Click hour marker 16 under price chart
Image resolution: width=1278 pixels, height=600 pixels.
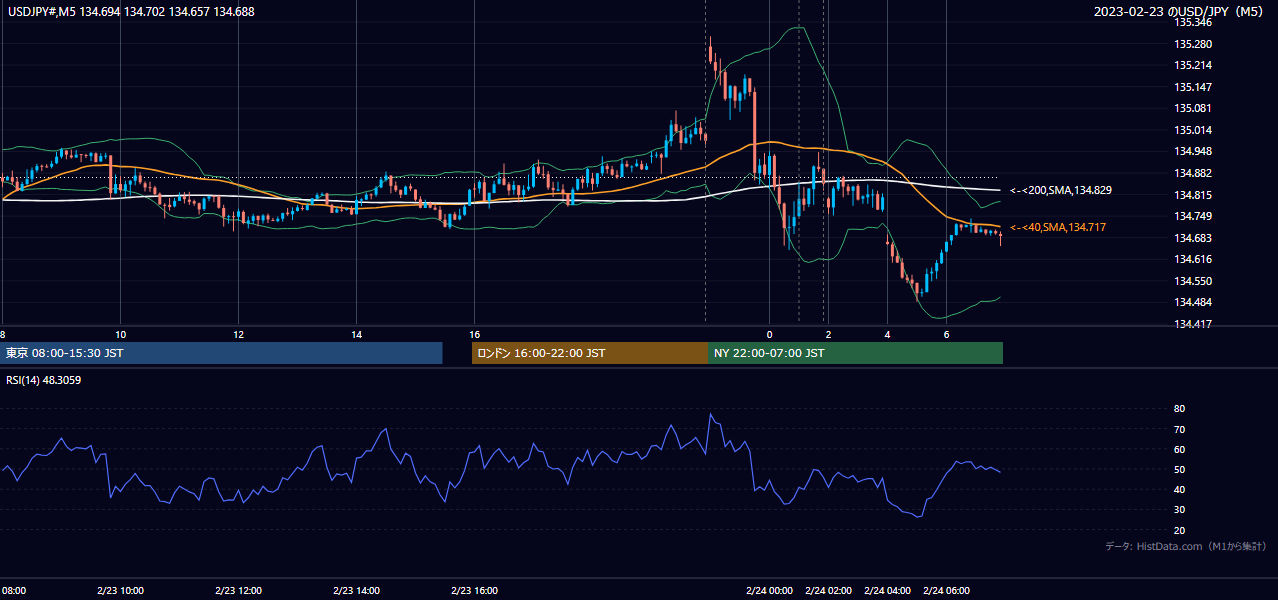475,334
